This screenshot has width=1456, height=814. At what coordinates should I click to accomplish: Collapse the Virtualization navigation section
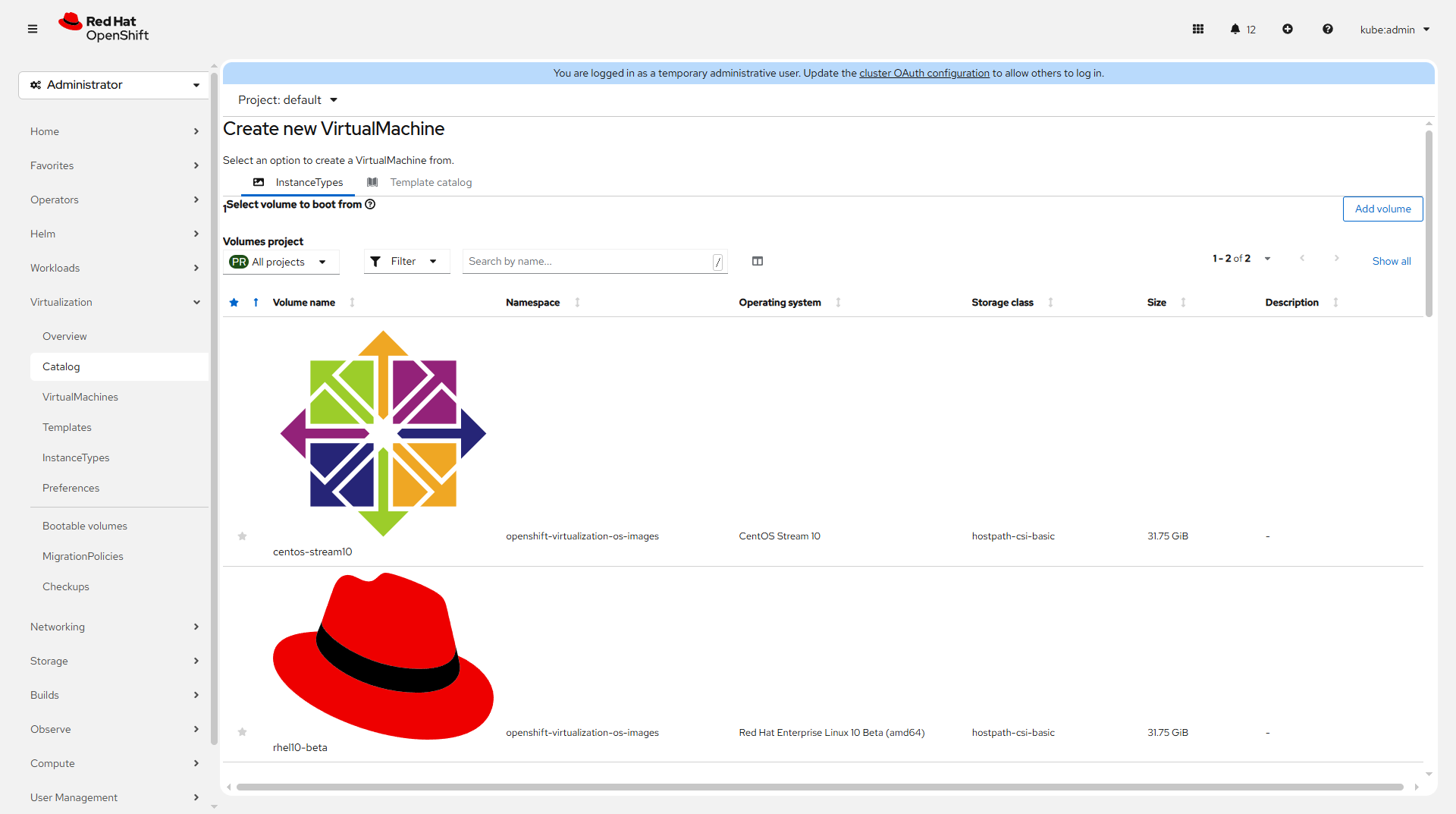tap(114, 302)
